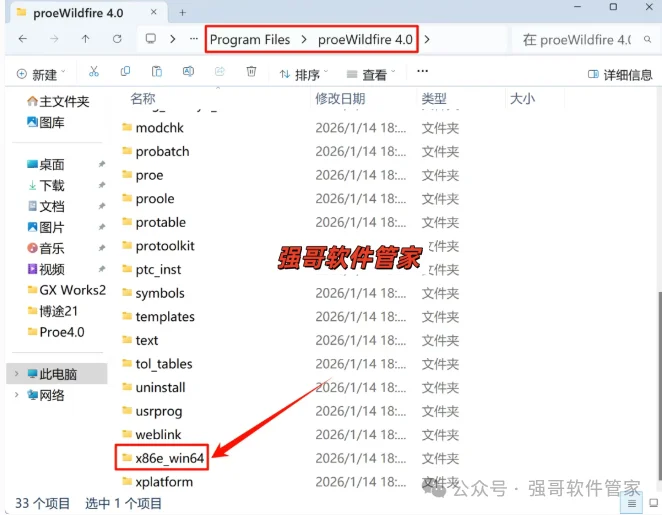
Task: Expand chevron after the monitor icon
Action: point(173,39)
